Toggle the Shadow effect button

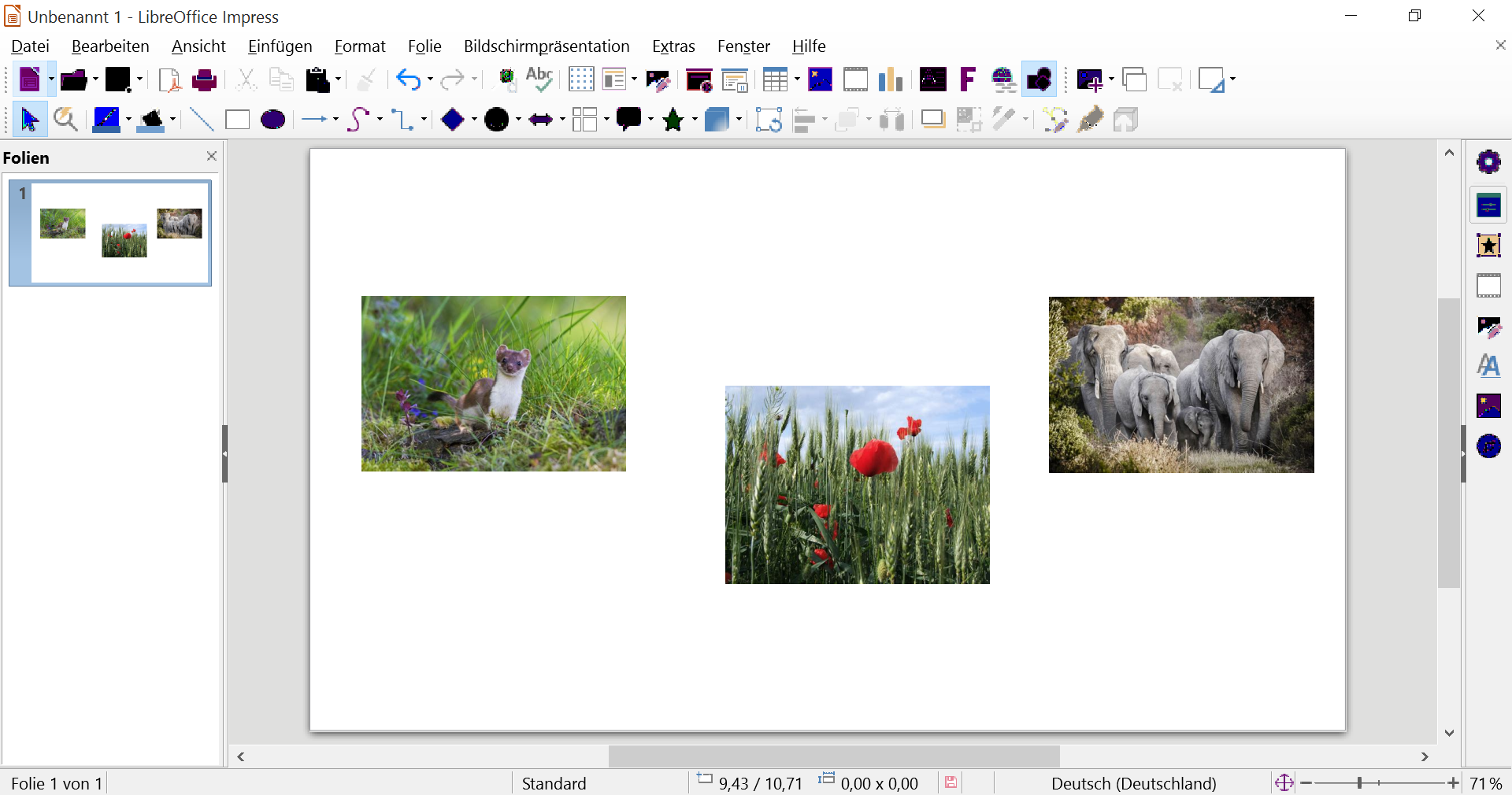coord(932,120)
